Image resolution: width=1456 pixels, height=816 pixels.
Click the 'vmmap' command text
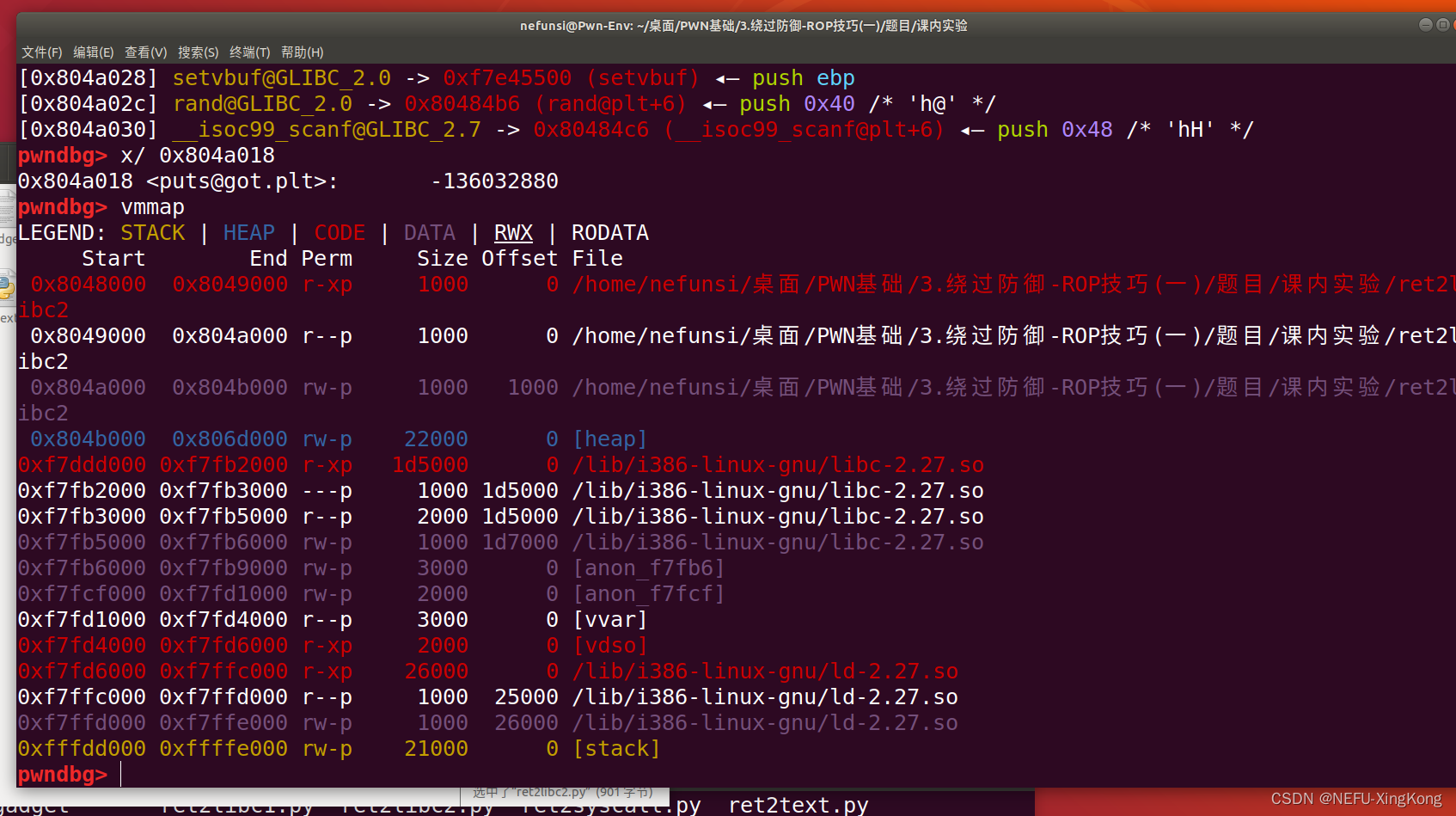152,207
